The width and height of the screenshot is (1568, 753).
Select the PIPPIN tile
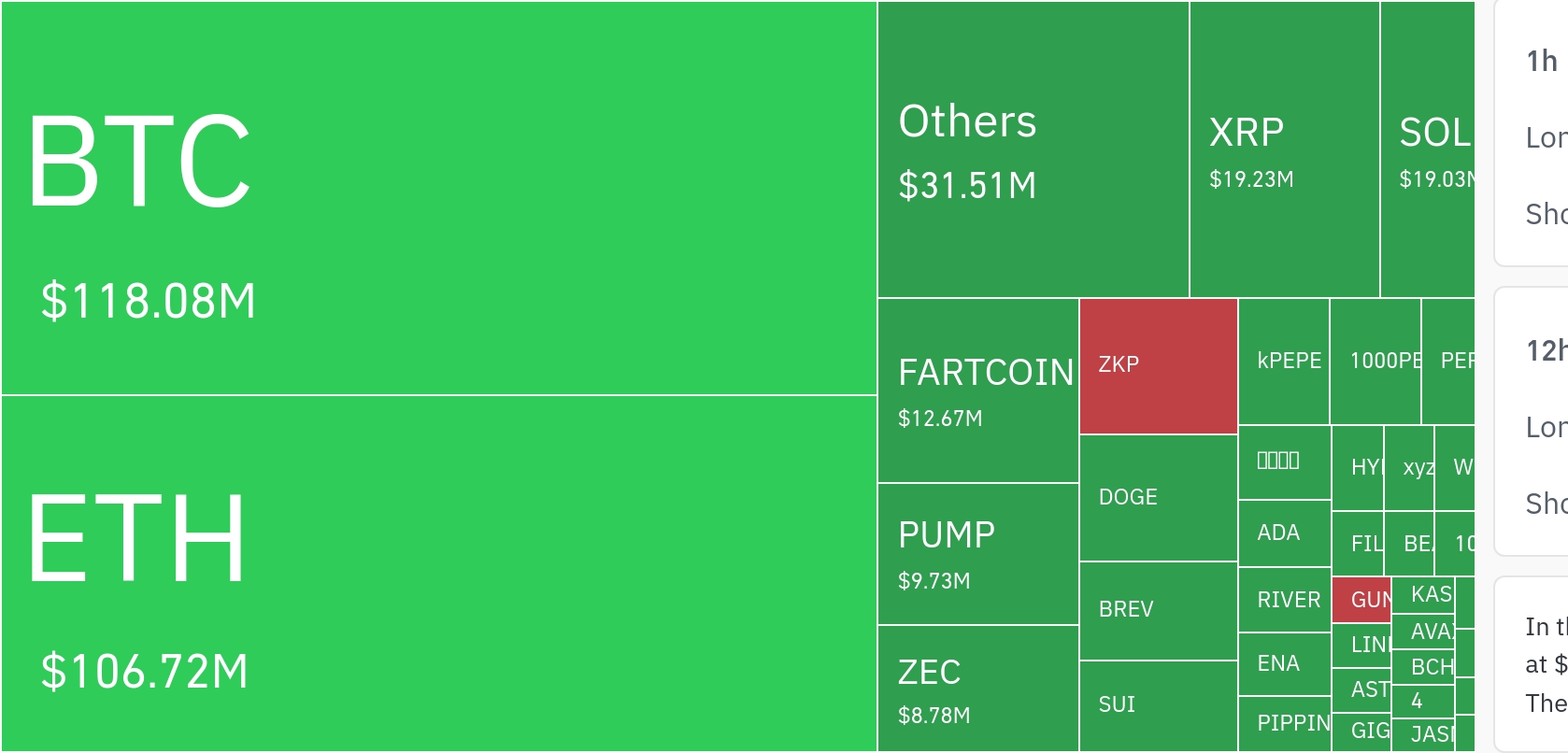click(1284, 723)
